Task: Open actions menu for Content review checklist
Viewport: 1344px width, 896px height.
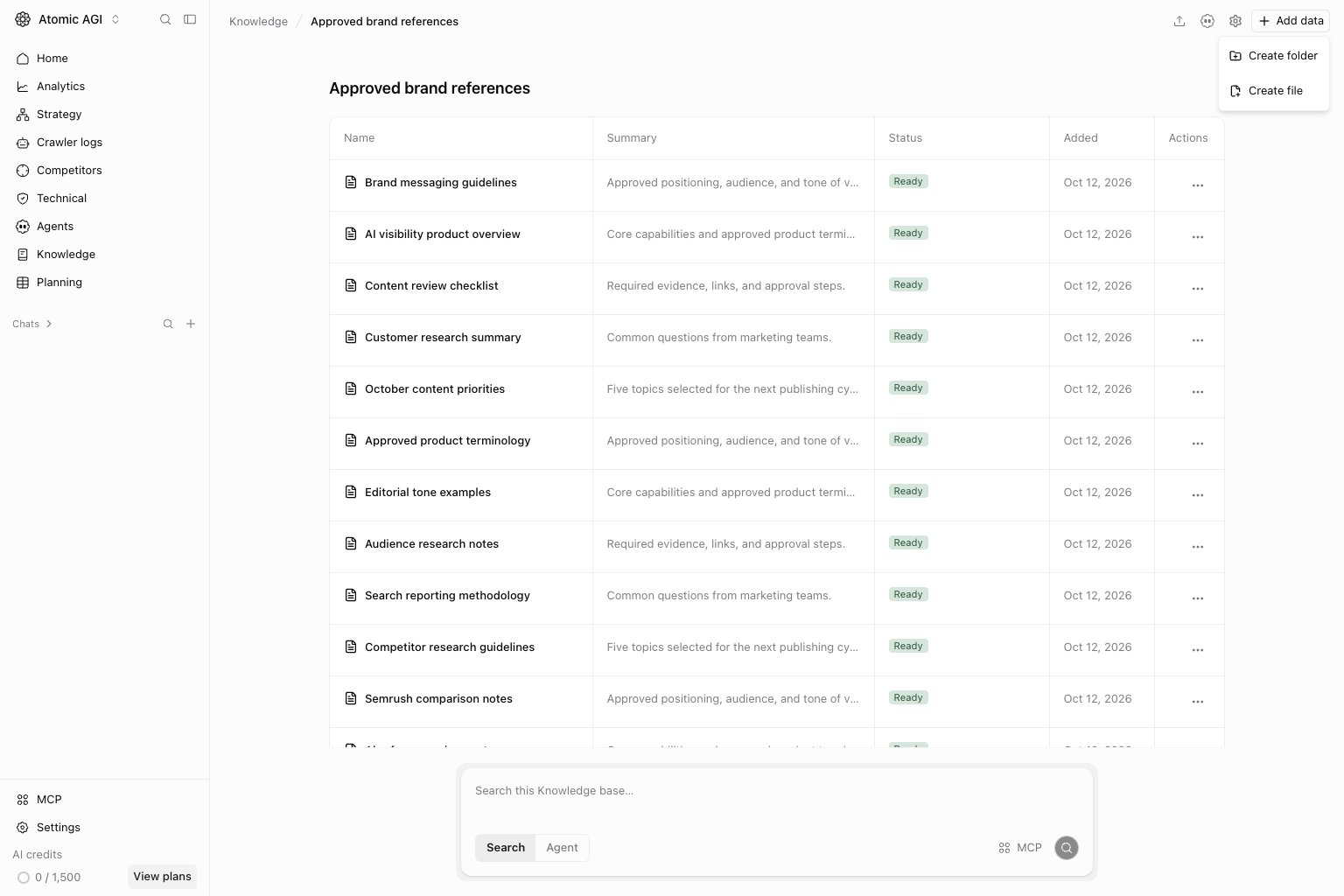Action: (x=1198, y=289)
